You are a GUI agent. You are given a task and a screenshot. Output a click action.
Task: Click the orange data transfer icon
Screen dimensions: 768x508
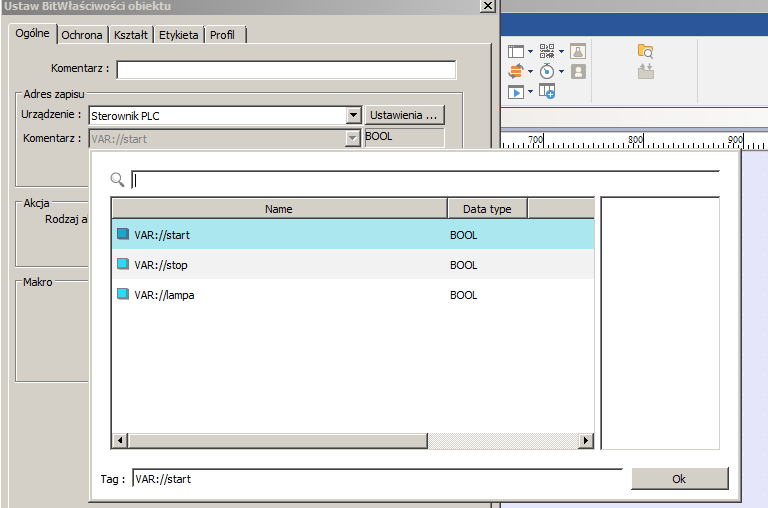516,71
